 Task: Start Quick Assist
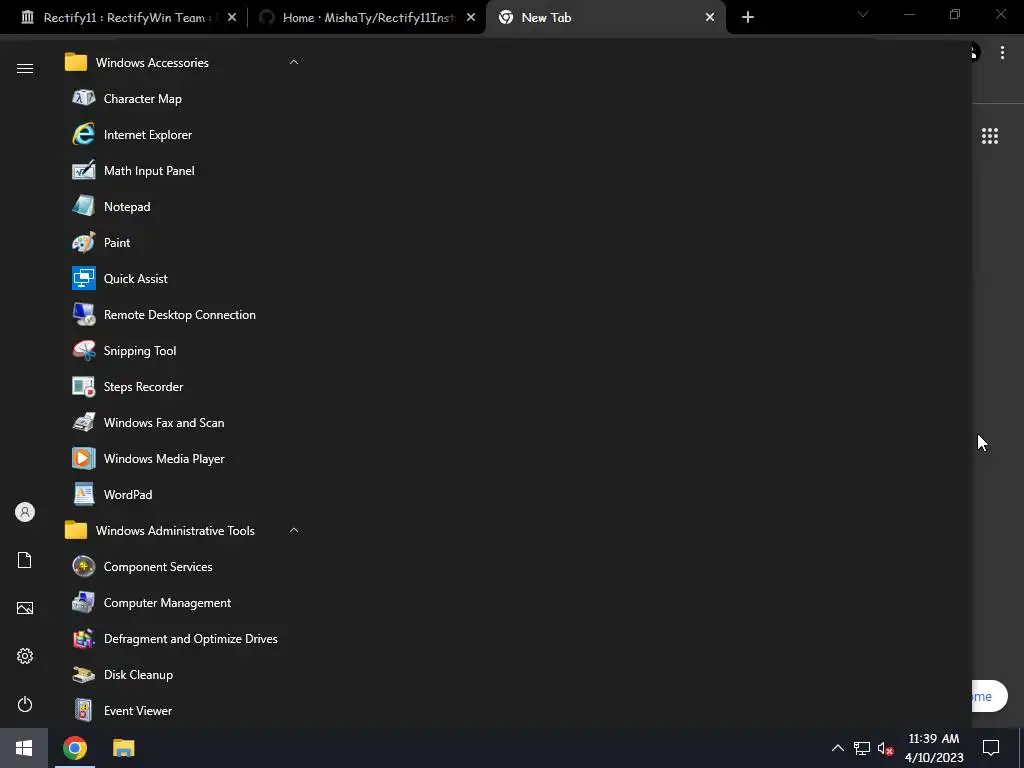(183, 278)
